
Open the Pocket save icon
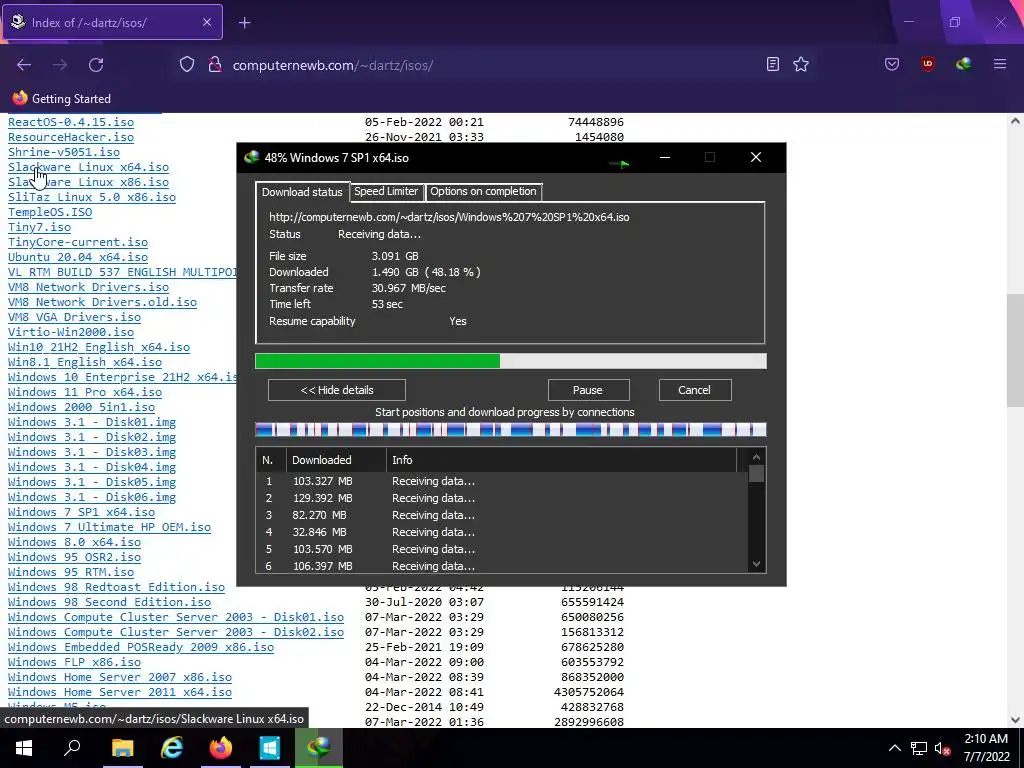(891, 64)
